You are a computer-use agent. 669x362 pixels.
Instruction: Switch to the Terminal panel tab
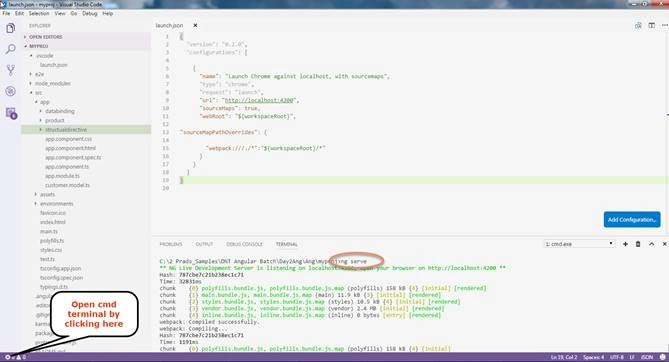286,244
